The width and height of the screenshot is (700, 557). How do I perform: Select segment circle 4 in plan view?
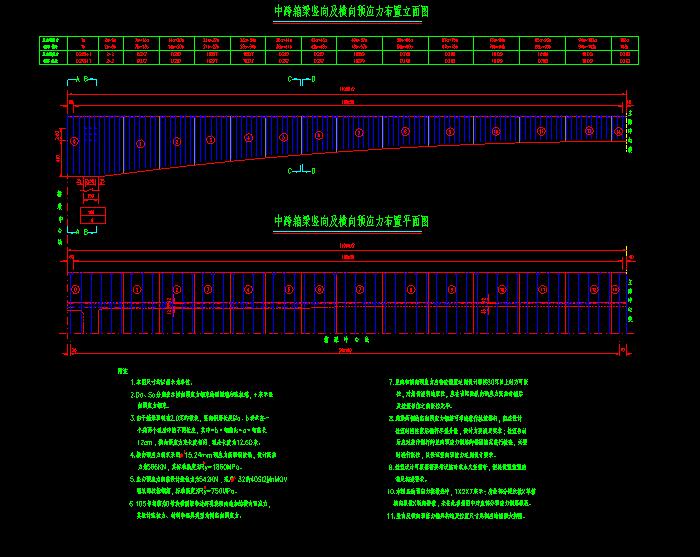point(248,290)
